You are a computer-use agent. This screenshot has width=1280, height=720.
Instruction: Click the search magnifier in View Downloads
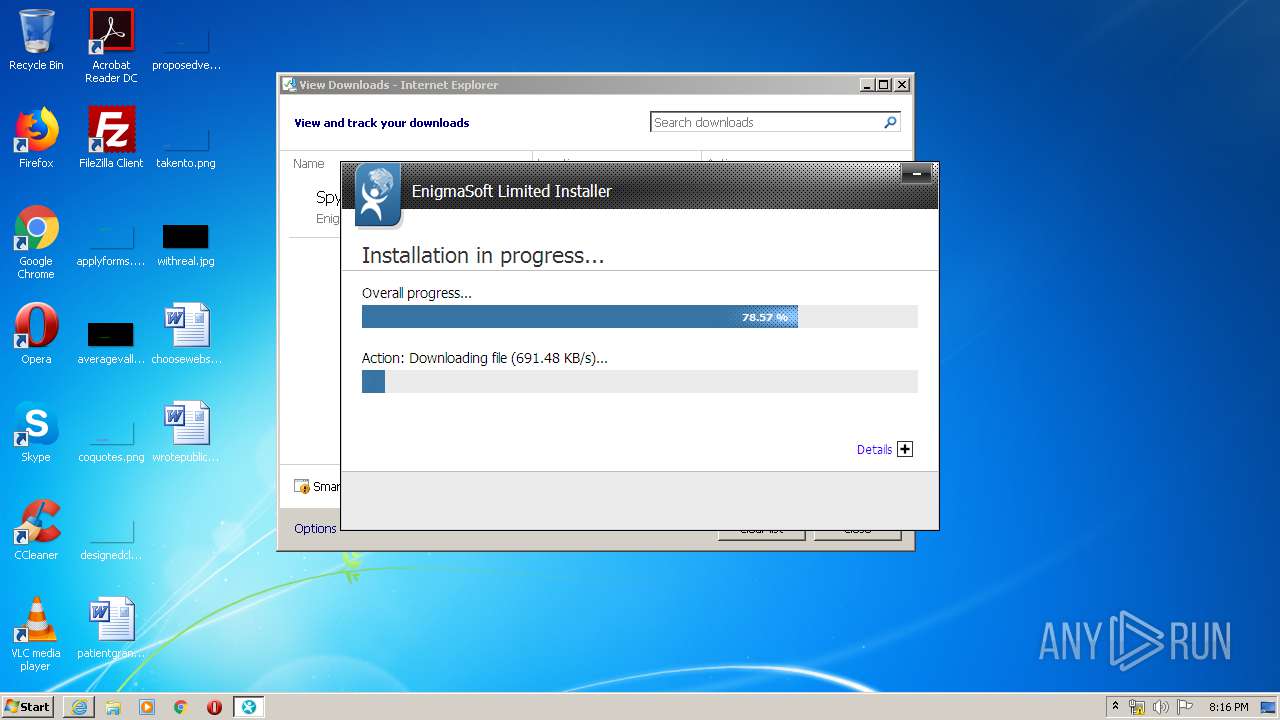point(890,122)
